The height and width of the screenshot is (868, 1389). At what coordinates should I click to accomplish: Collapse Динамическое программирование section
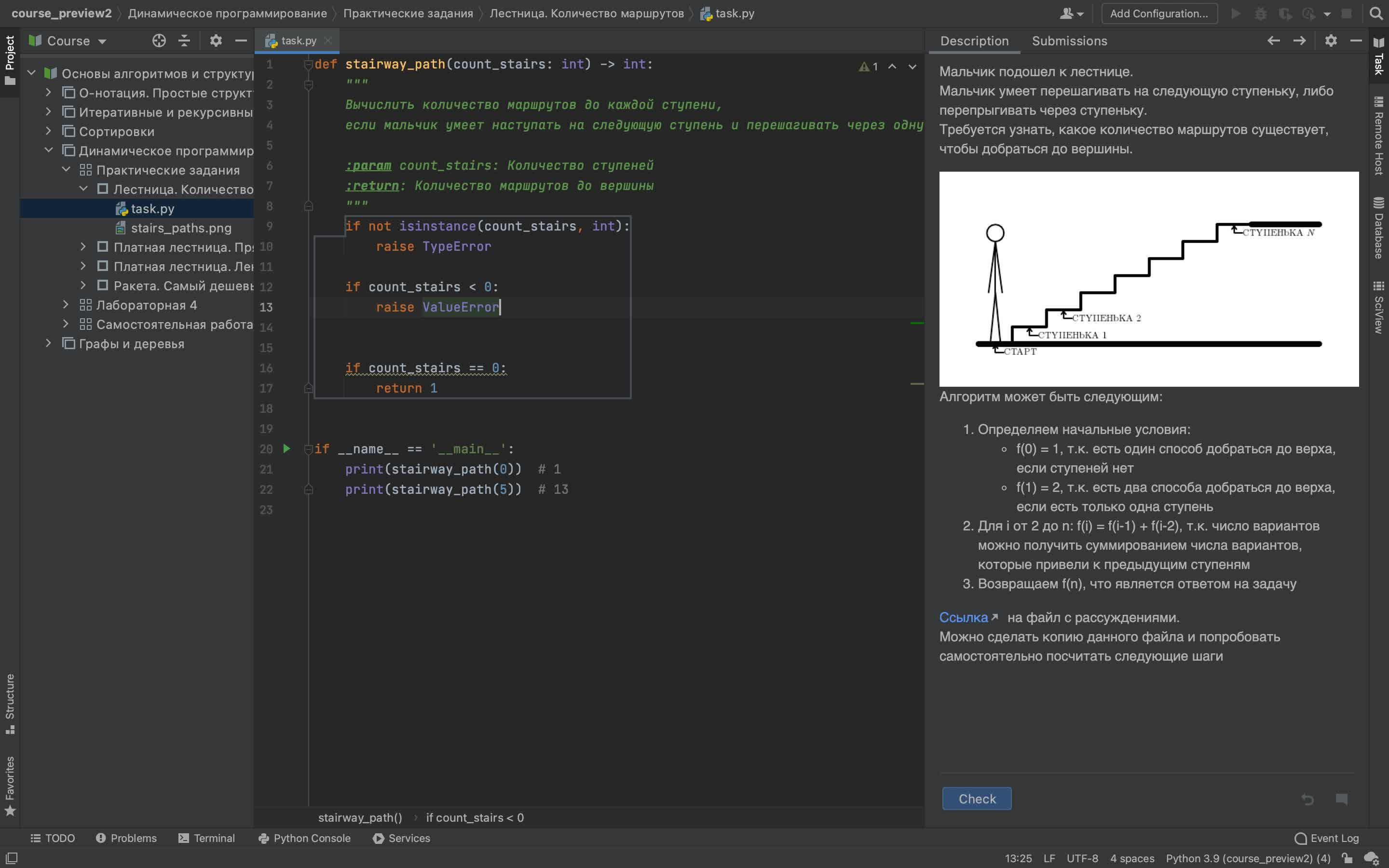pos(49,150)
